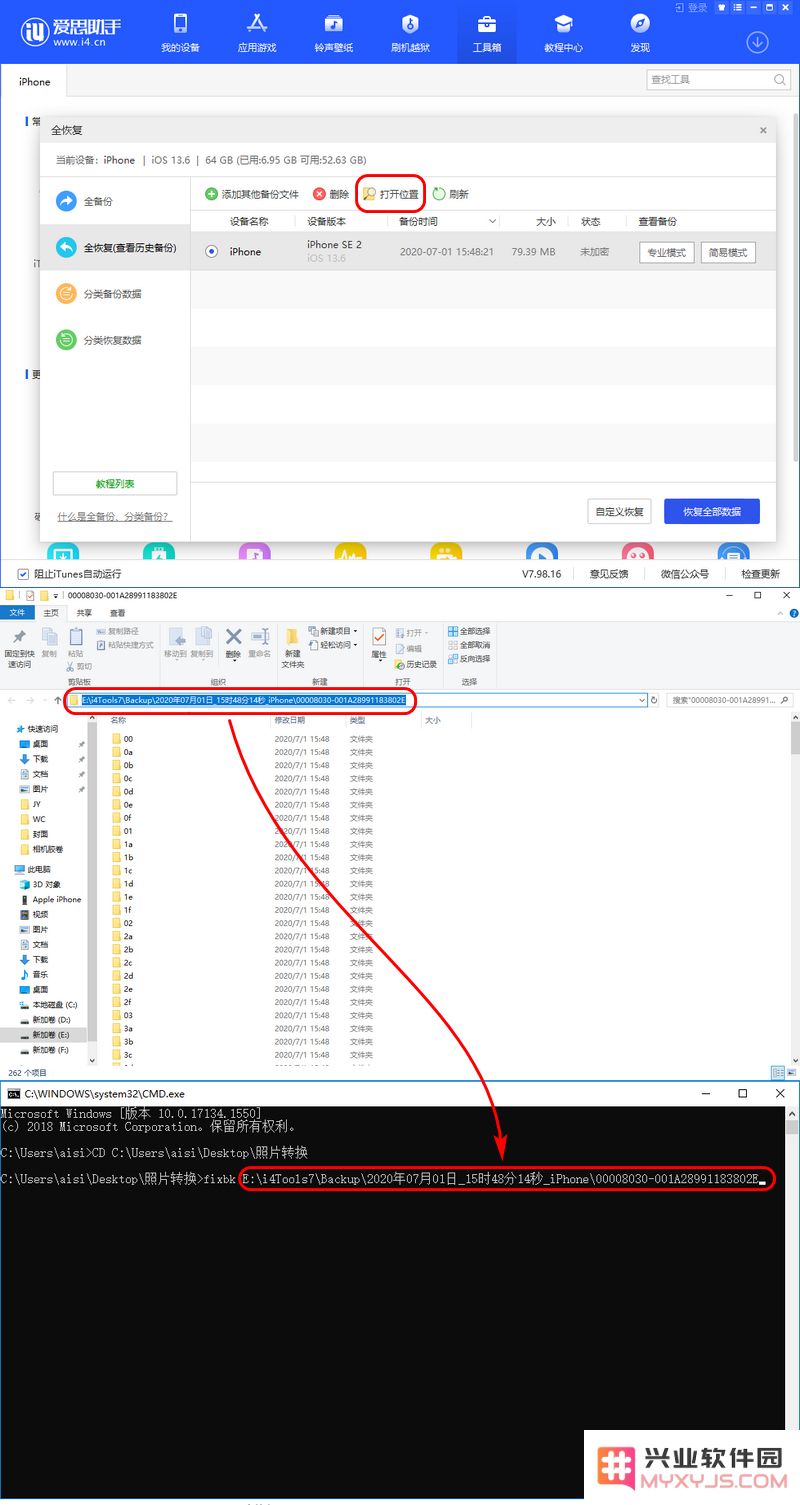Sort by 备份时间 column dropdown arrow
The image size is (800, 1505).
(492, 221)
